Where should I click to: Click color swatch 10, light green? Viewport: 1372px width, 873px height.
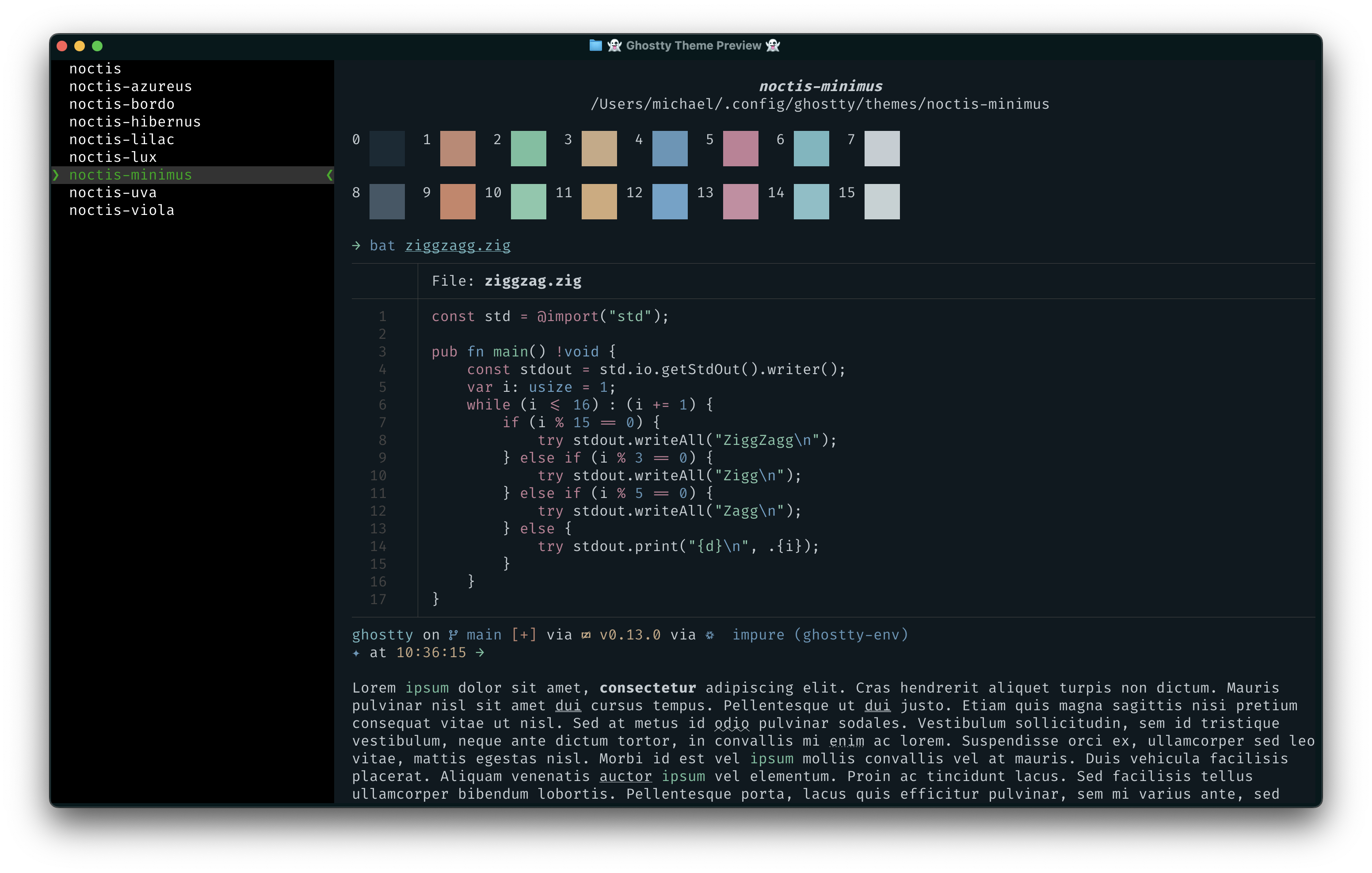pos(528,201)
